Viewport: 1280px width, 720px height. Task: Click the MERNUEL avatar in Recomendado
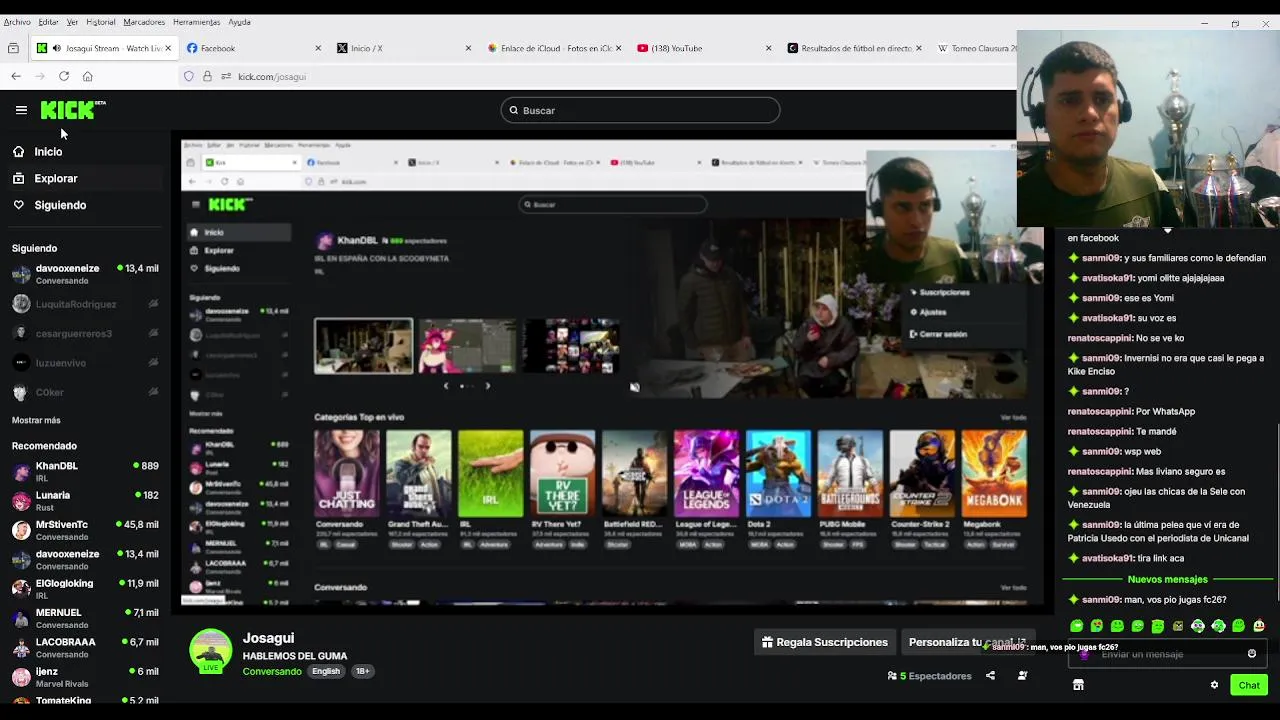21,618
